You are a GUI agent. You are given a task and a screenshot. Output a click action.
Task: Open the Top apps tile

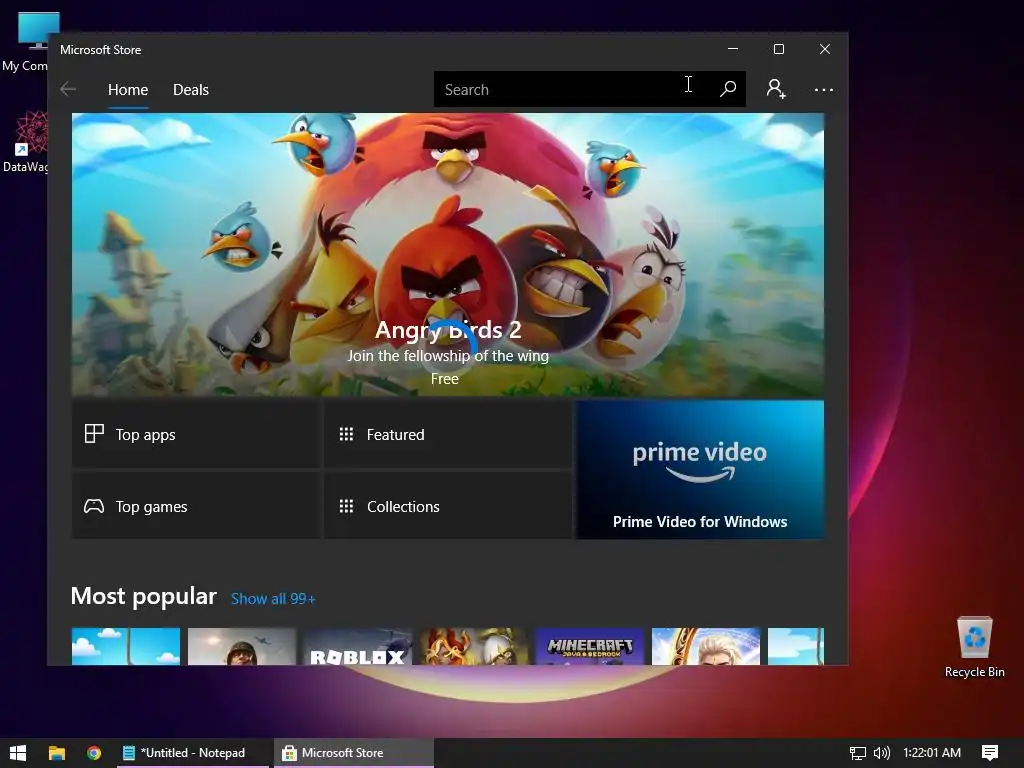(196, 434)
